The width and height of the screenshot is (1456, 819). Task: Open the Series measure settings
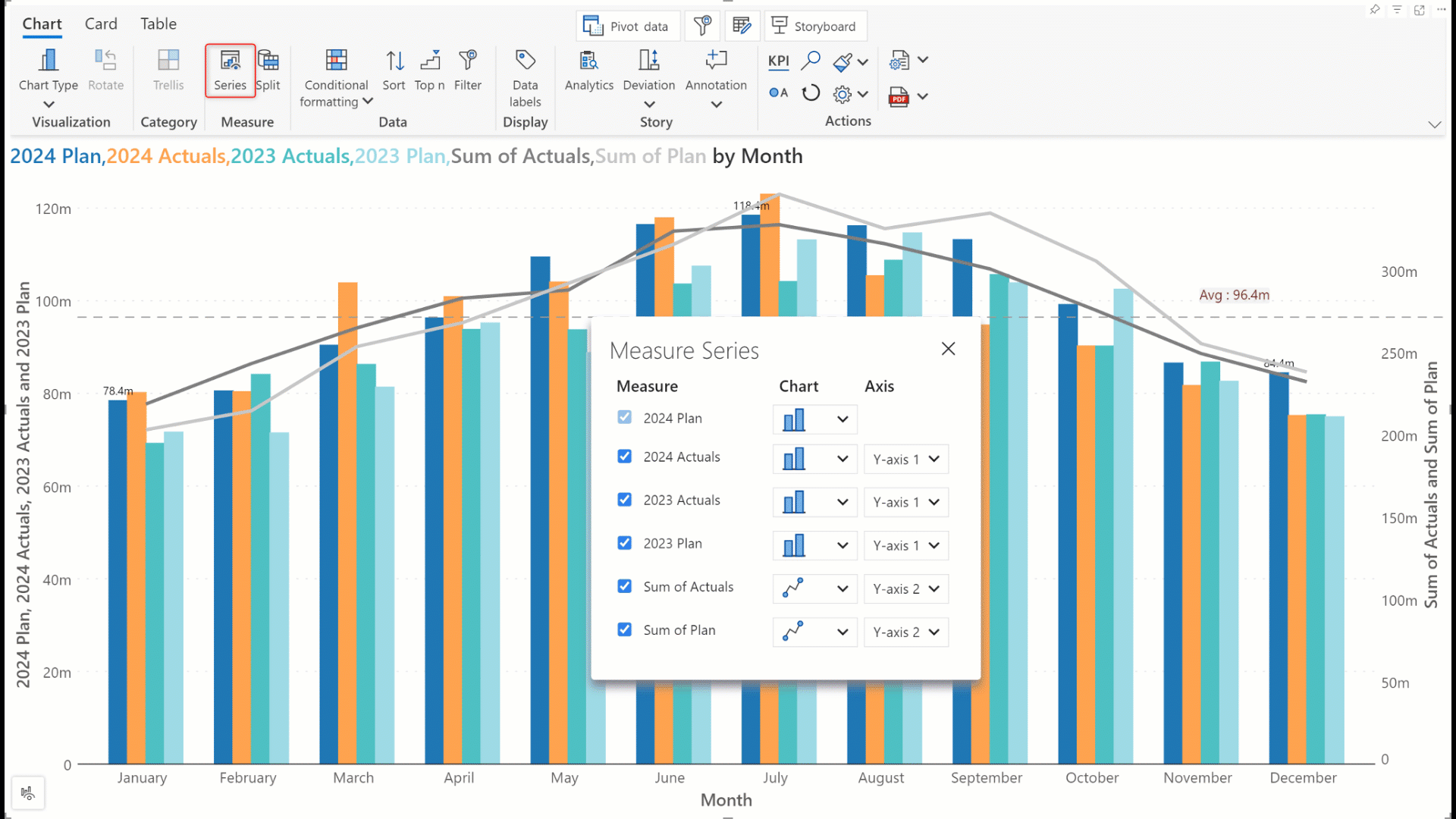(x=230, y=70)
